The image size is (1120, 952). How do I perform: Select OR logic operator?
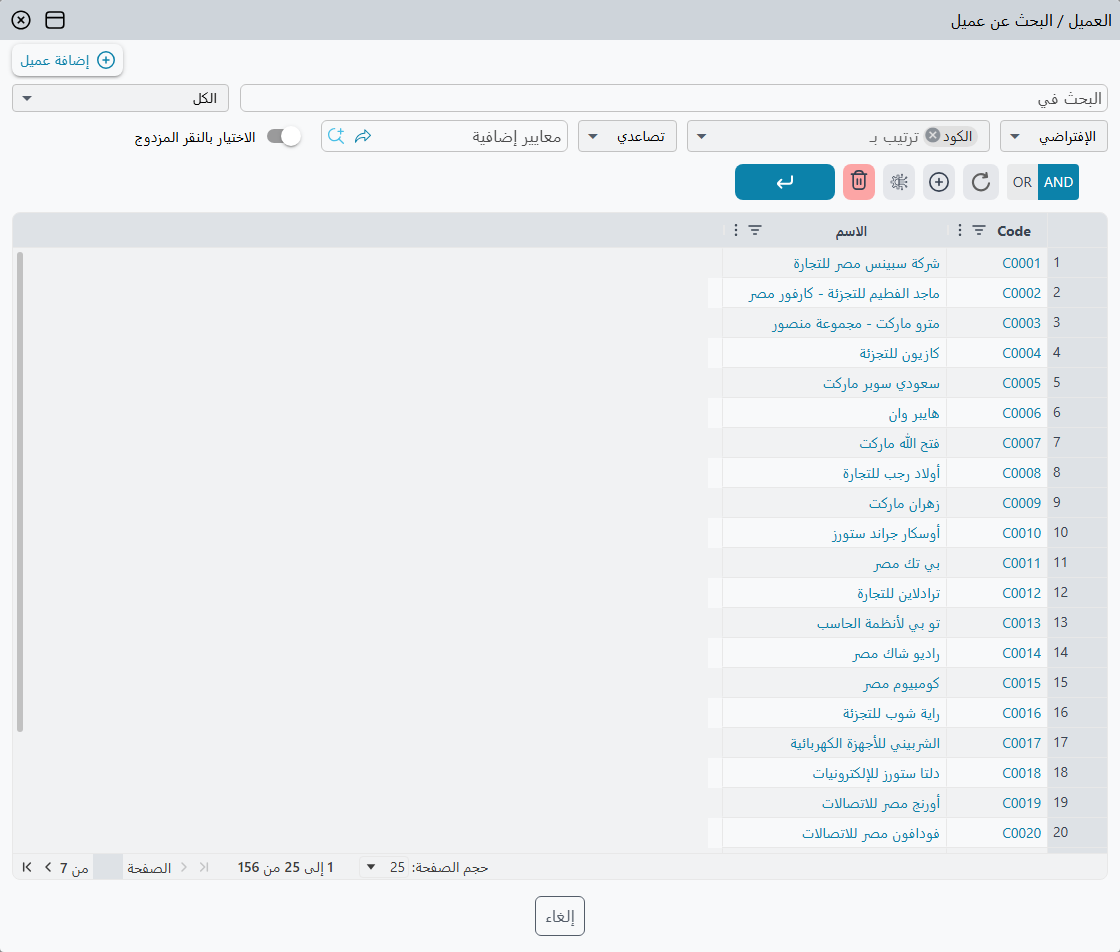[x=1022, y=182]
